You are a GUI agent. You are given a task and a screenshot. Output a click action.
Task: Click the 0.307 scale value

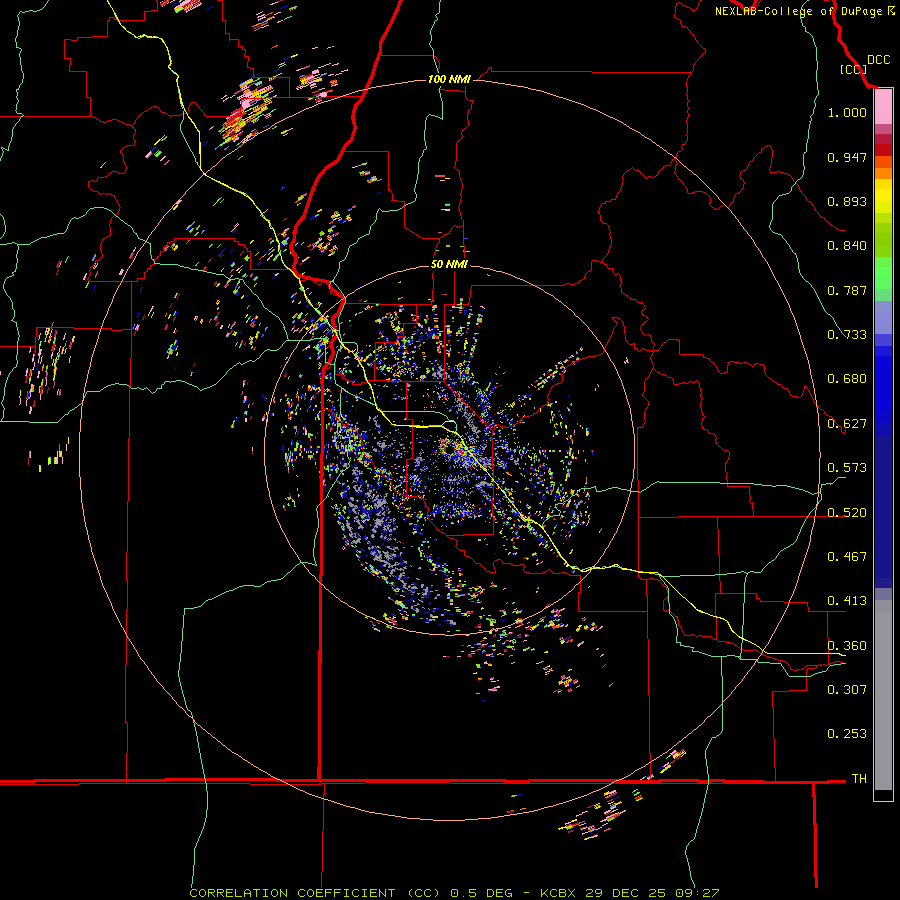pyautogui.click(x=847, y=689)
